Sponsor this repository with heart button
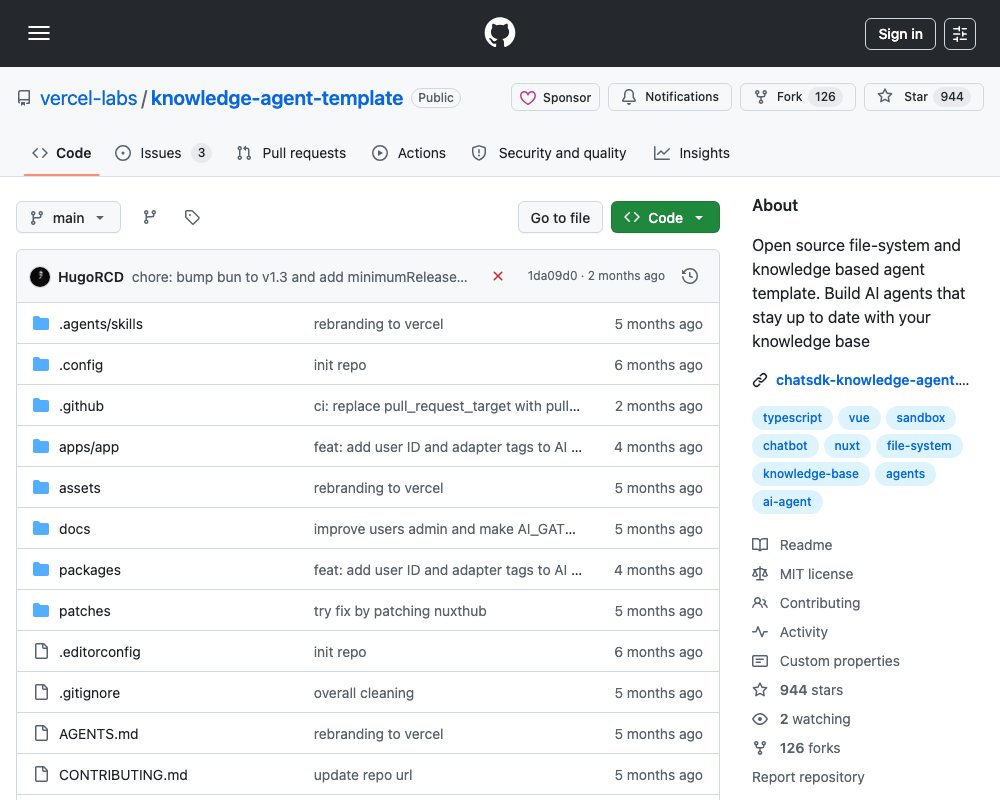This screenshot has width=1000, height=800. (555, 97)
